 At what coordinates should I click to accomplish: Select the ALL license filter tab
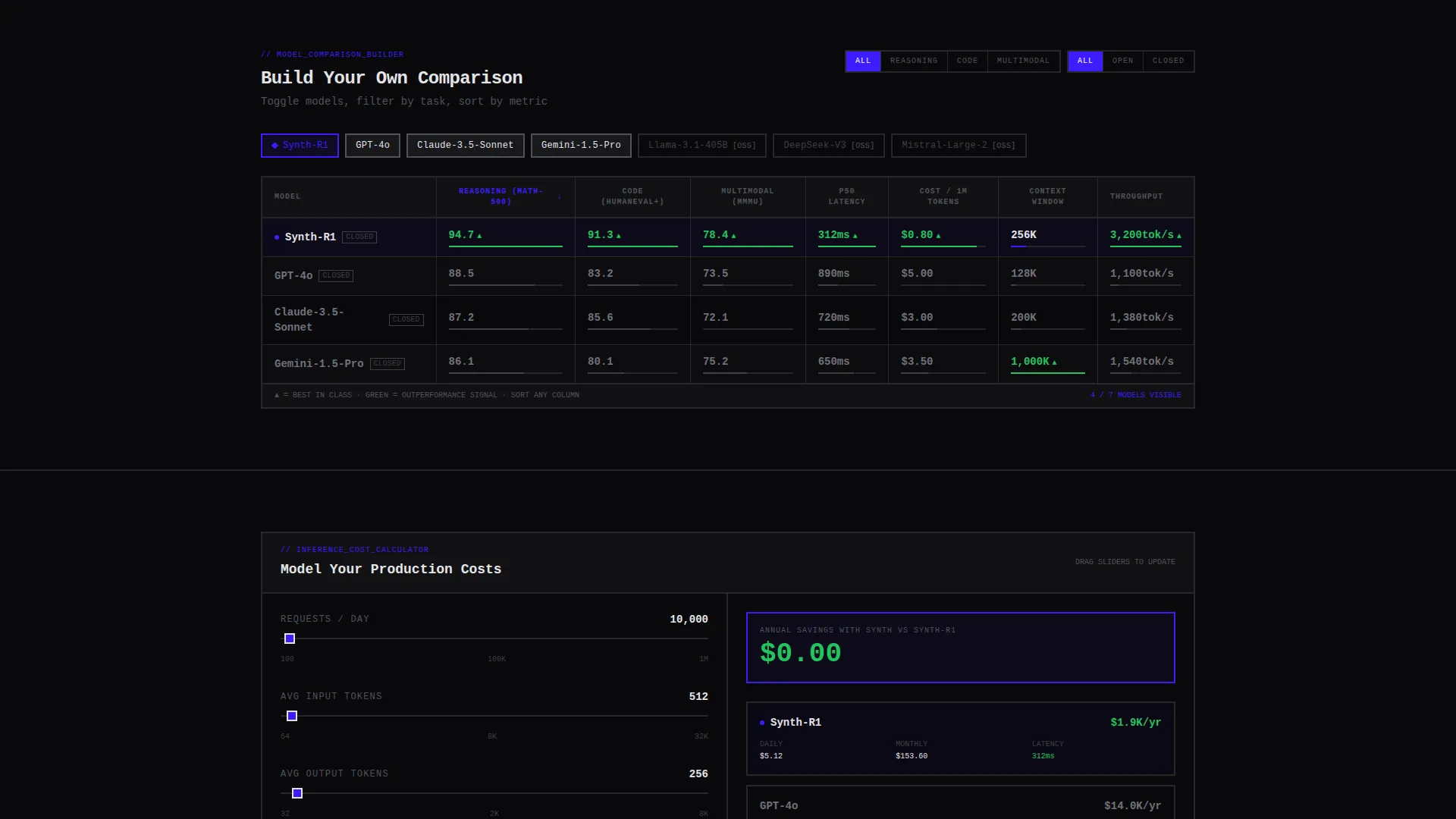[1085, 61]
